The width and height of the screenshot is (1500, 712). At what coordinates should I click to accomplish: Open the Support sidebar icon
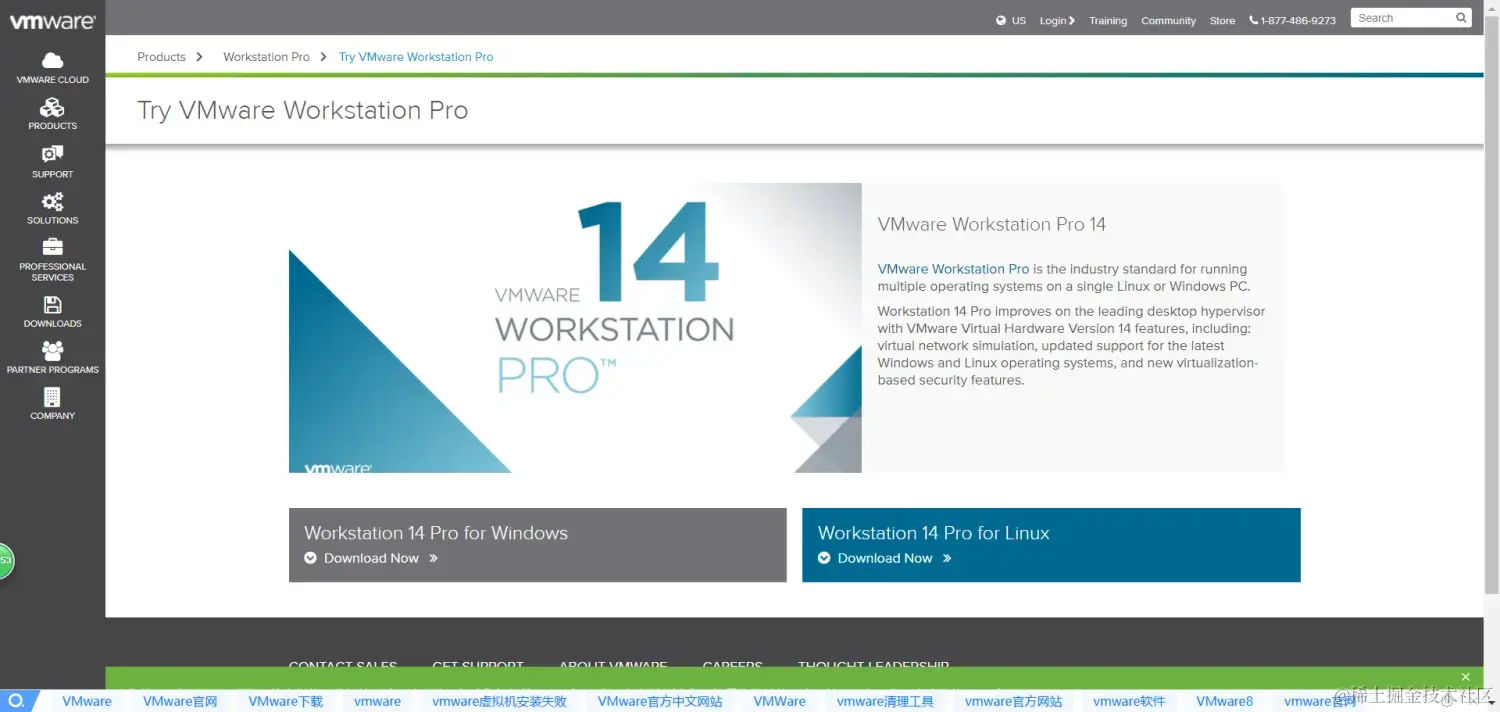point(52,154)
